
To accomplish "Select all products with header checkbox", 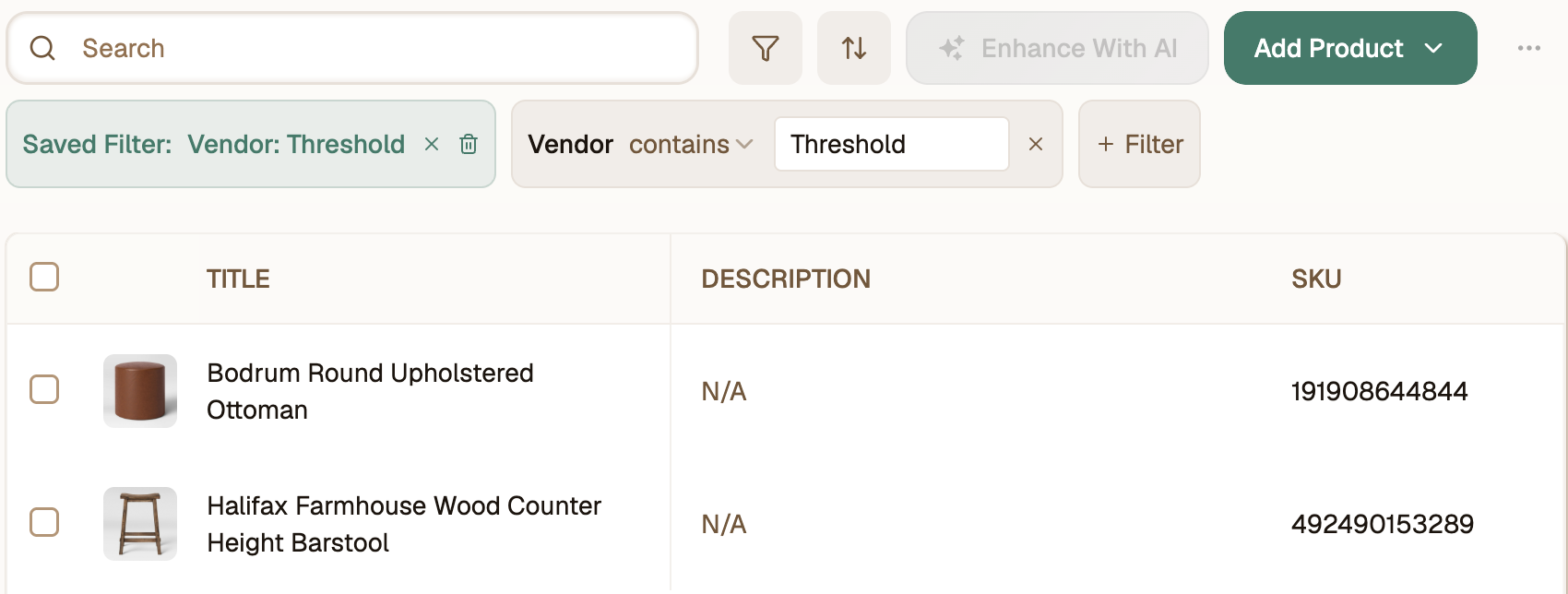I will click(44, 277).
